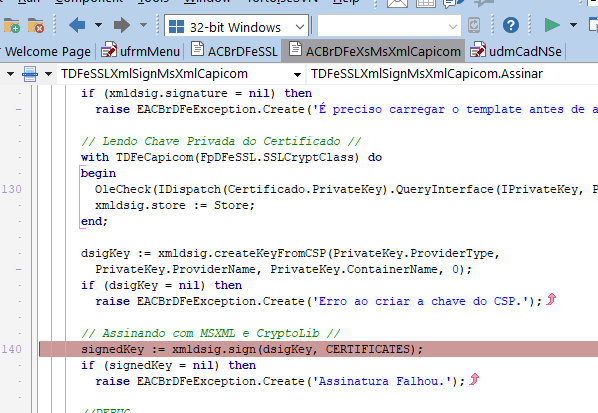Open the forward-navigation history dropdown arrow

click(143, 25)
